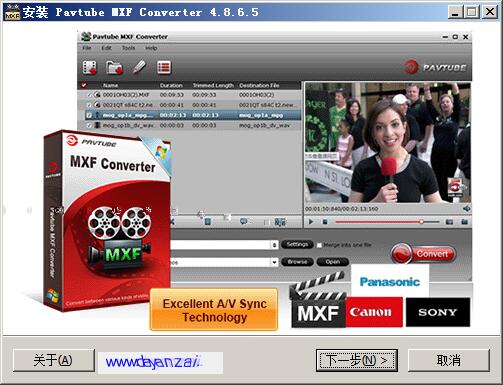Viewport: 503px width, 385px height.
Task: Open the www.dayanzai website link
Action: click(160, 362)
